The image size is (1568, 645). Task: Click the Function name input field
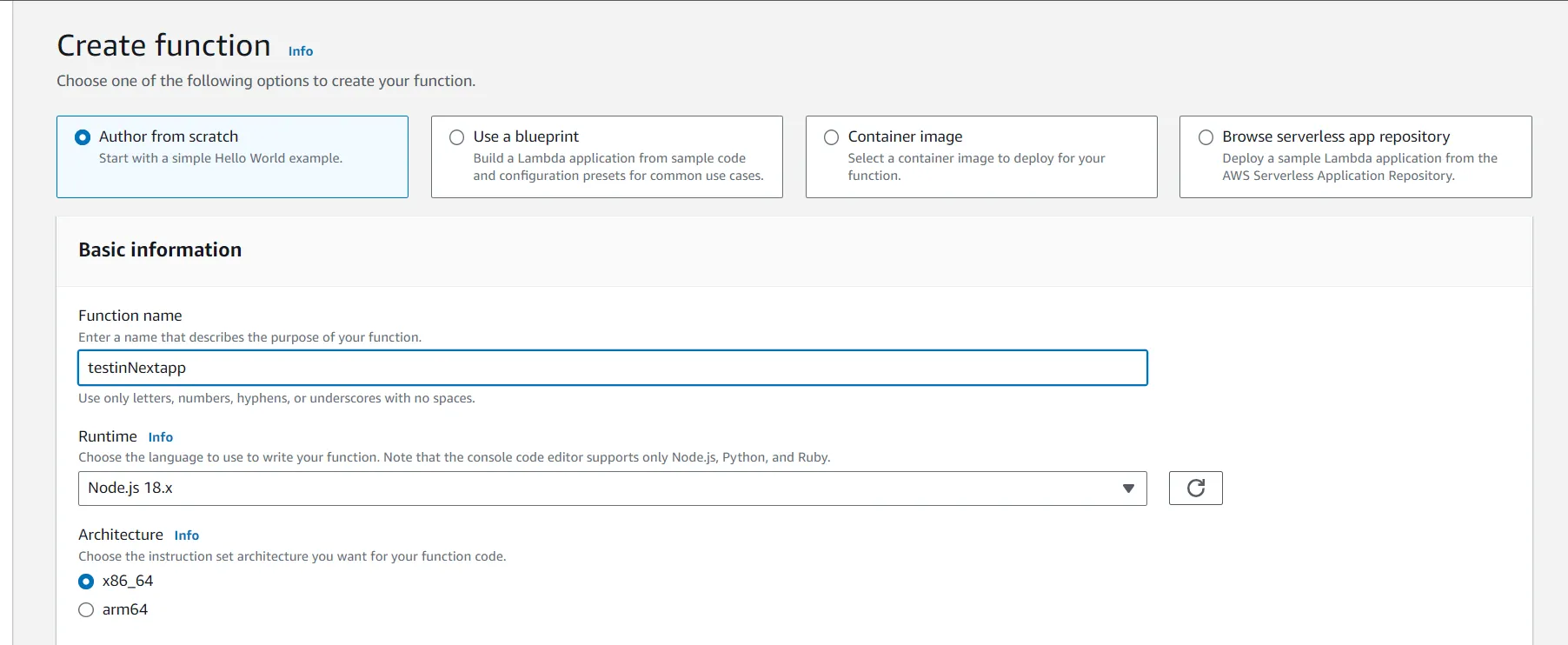tap(612, 368)
